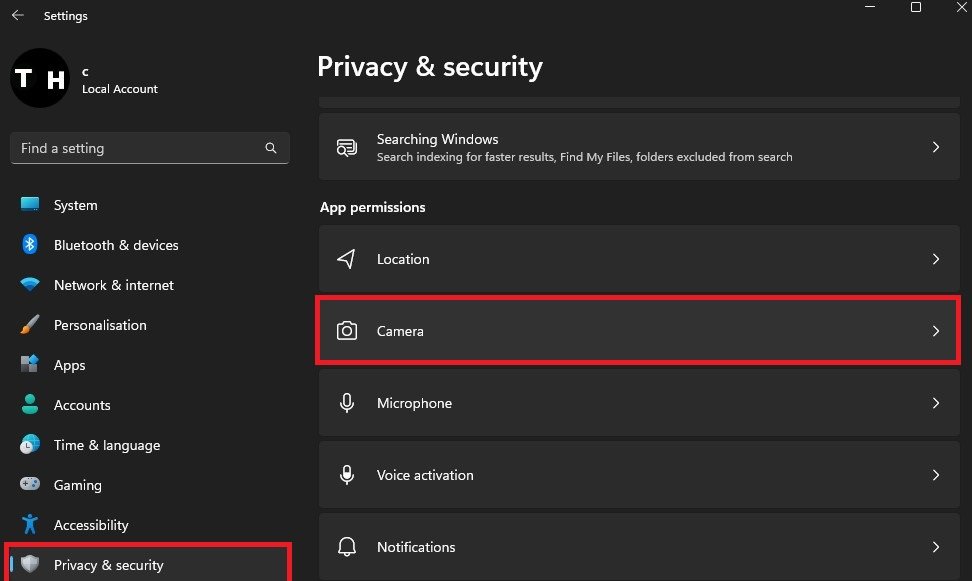
Task: Select System in the sidebar
Action: click(x=75, y=205)
